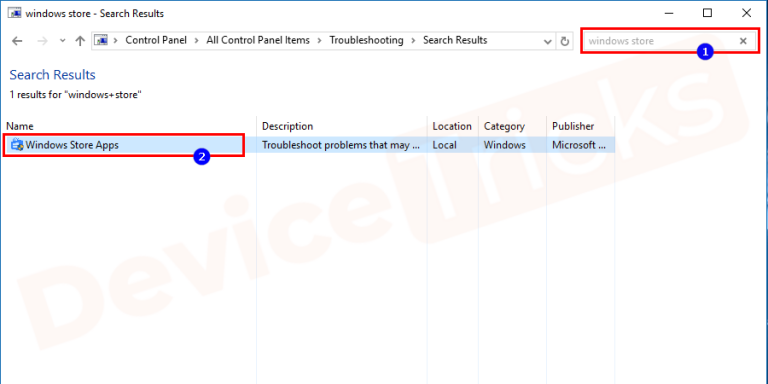768x384 pixels.
Task: Go up one level arrow
Action: coord(80,41)
